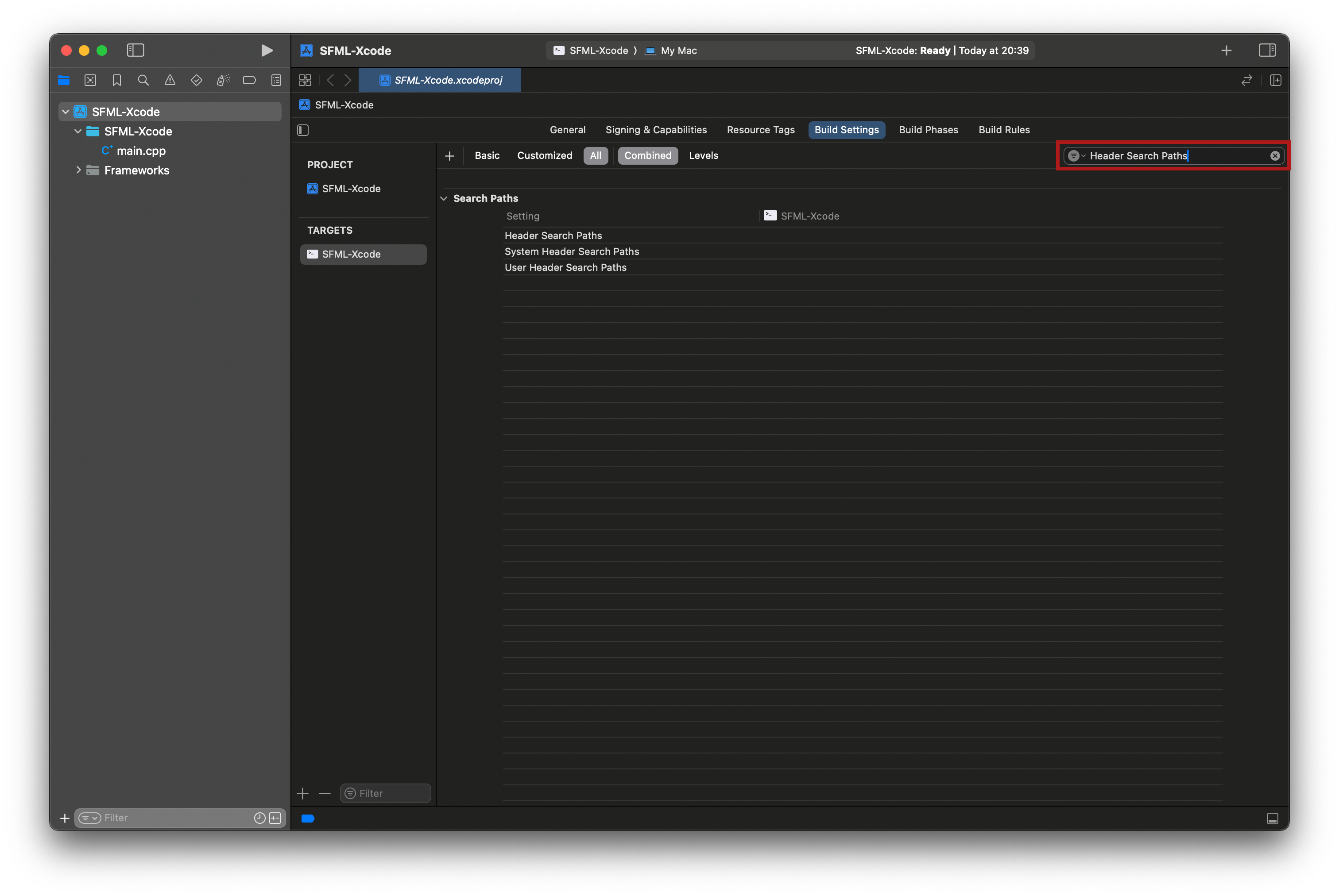Image resolution: width=1339 pixels, height=896 pixels.
Task: Switch to the Build Phases tab
Action: [x=928, y=130]
